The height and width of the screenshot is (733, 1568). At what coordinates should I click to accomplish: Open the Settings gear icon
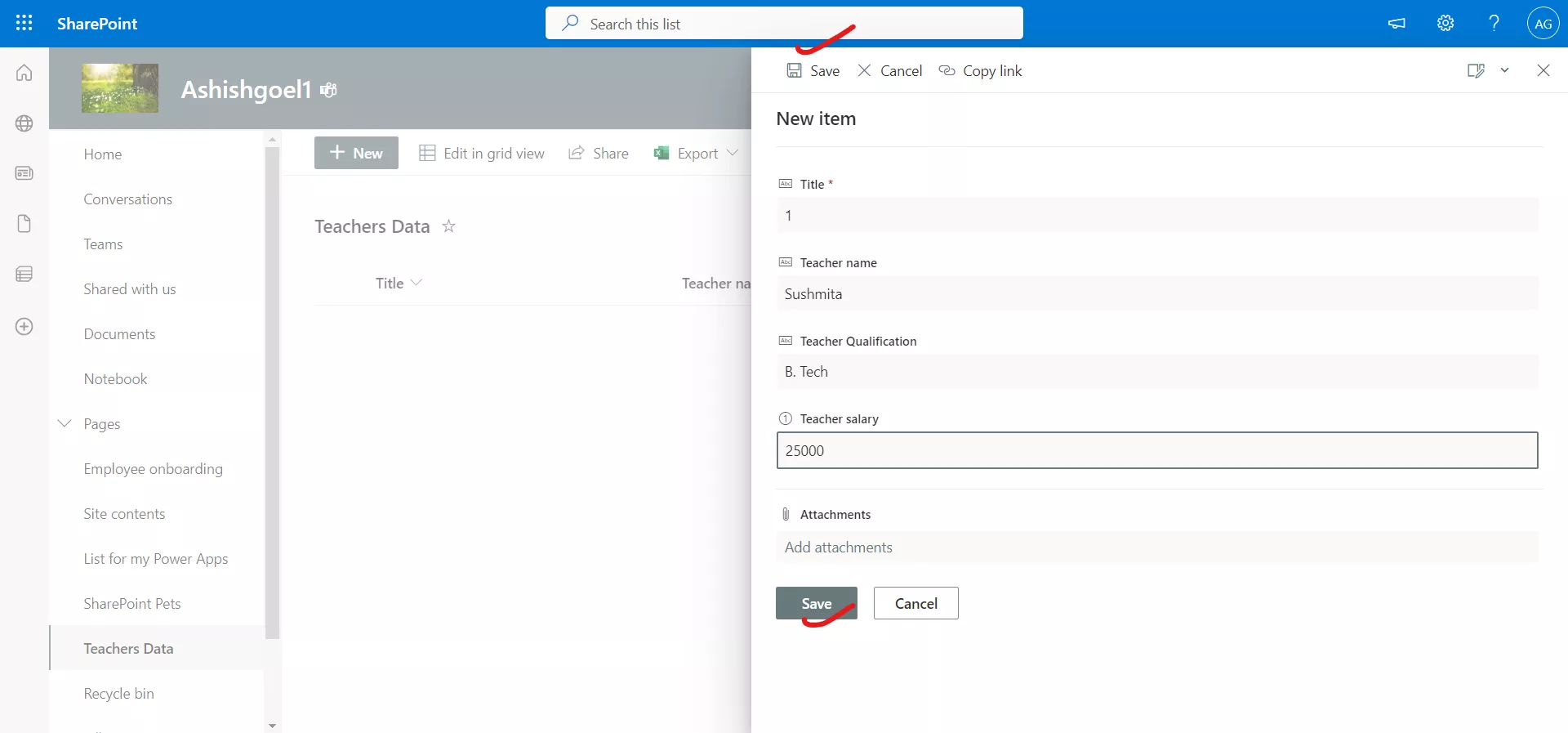coord(1445,24)
